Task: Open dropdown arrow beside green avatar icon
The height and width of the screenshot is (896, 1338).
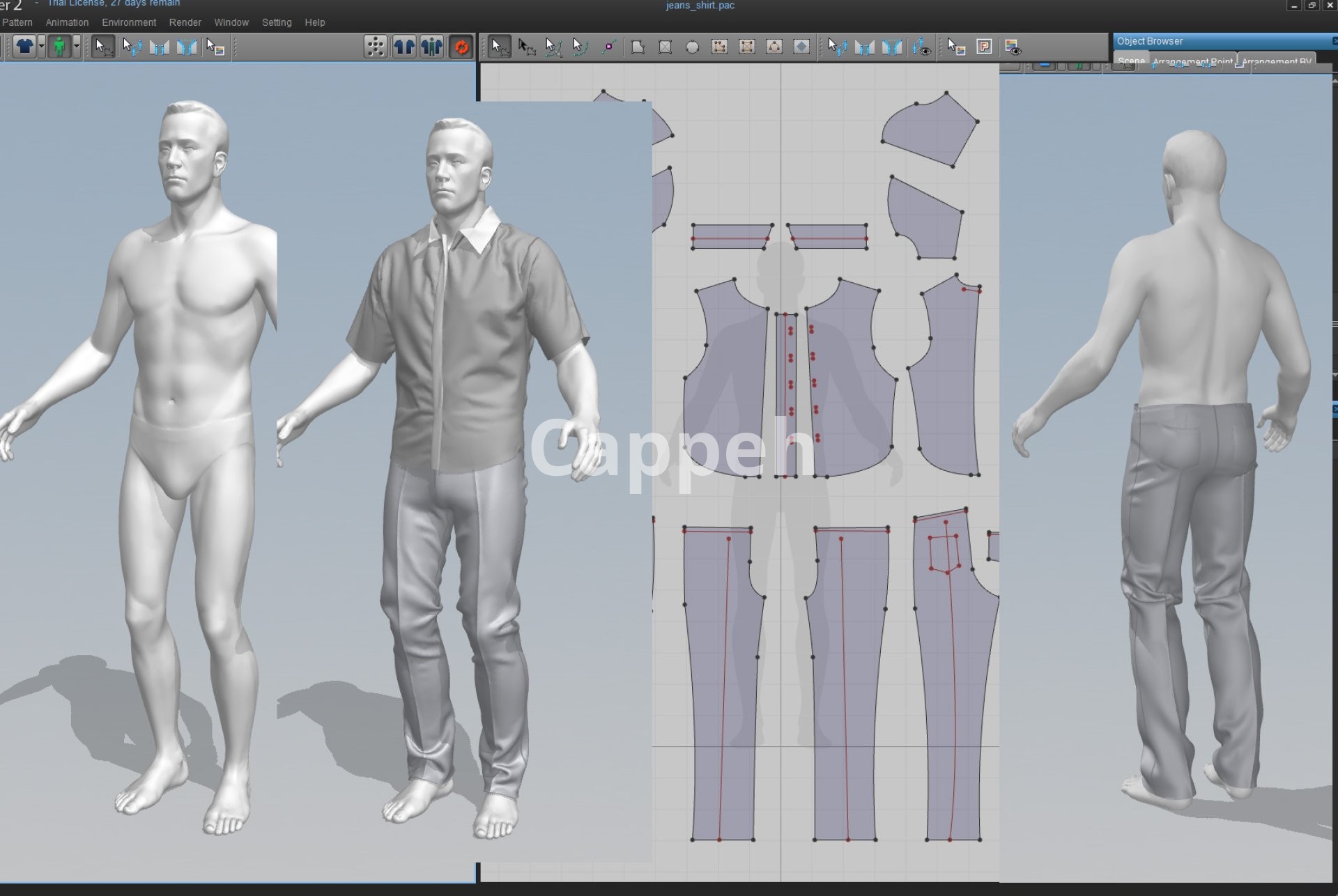Action: point(77,47)
